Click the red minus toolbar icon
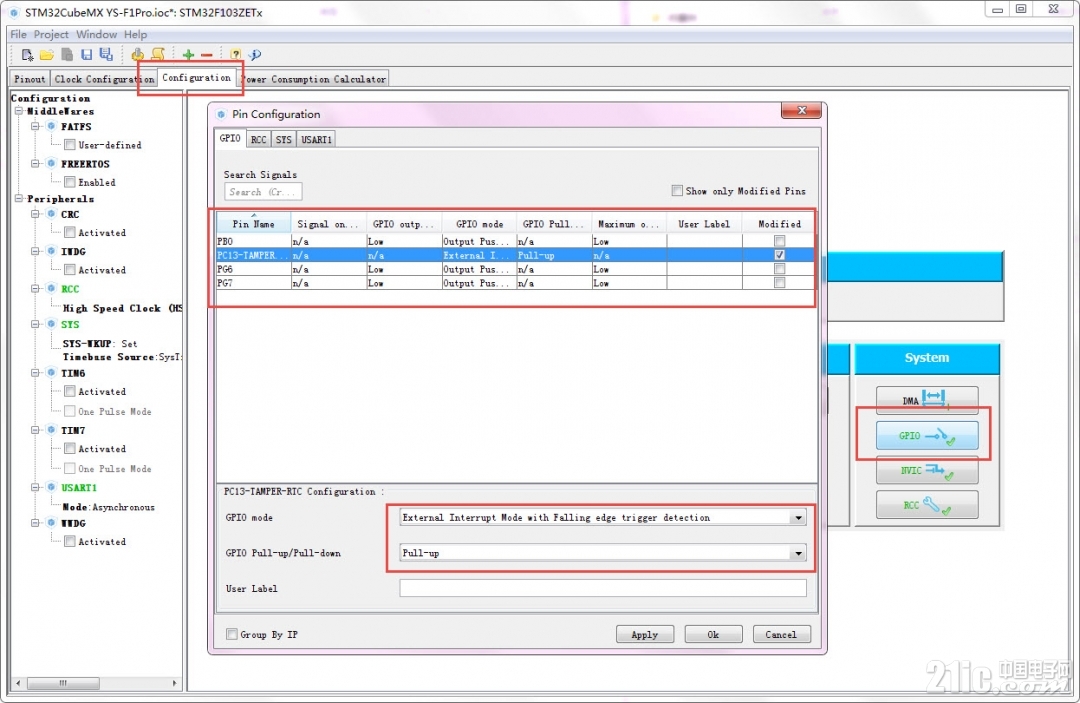1080x703 pixels. (207, 55)
